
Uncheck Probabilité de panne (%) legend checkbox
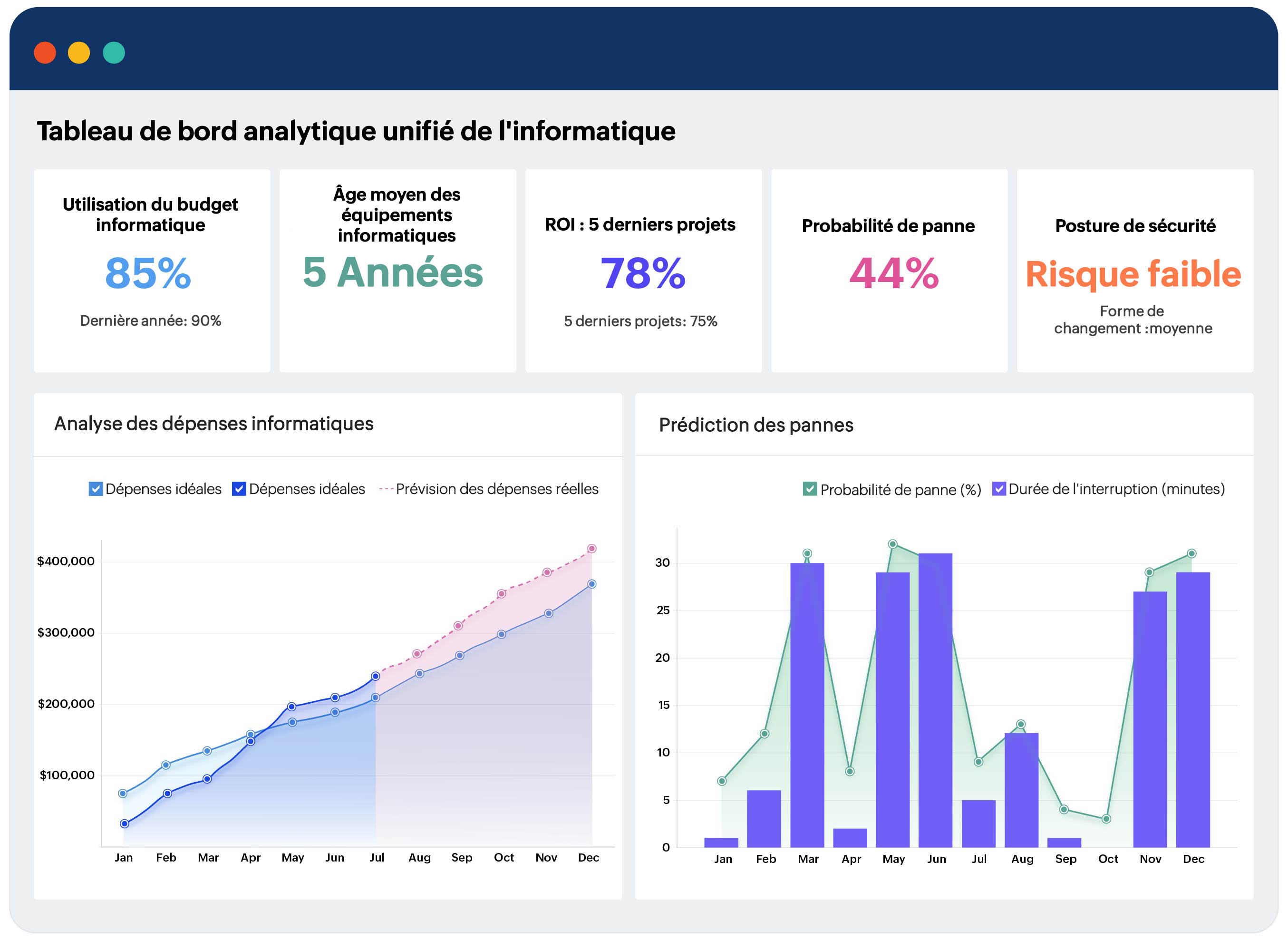pos(810,489)
